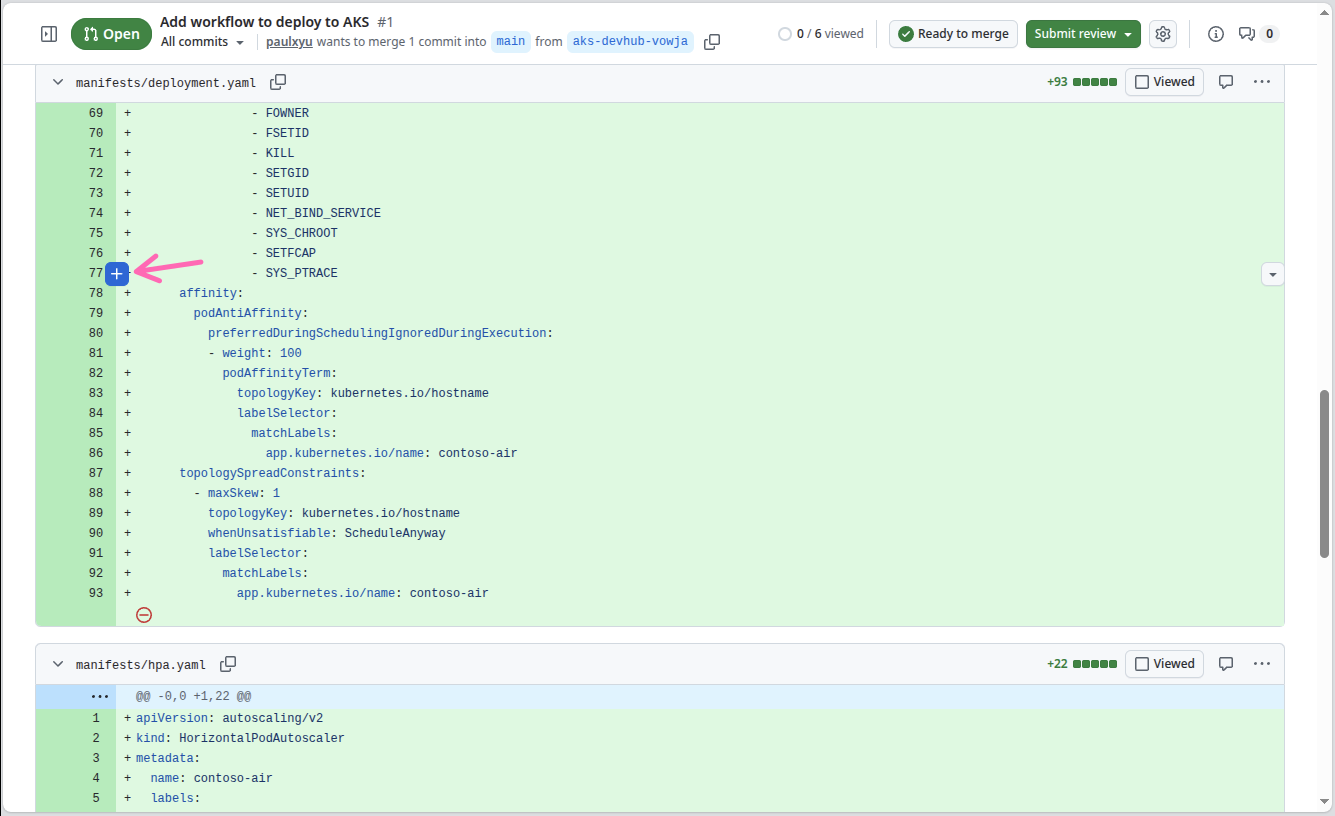This screenshot has width=1335, height=816.
Task: Open manifests/deployment.yaml file link
Action: 166,83
